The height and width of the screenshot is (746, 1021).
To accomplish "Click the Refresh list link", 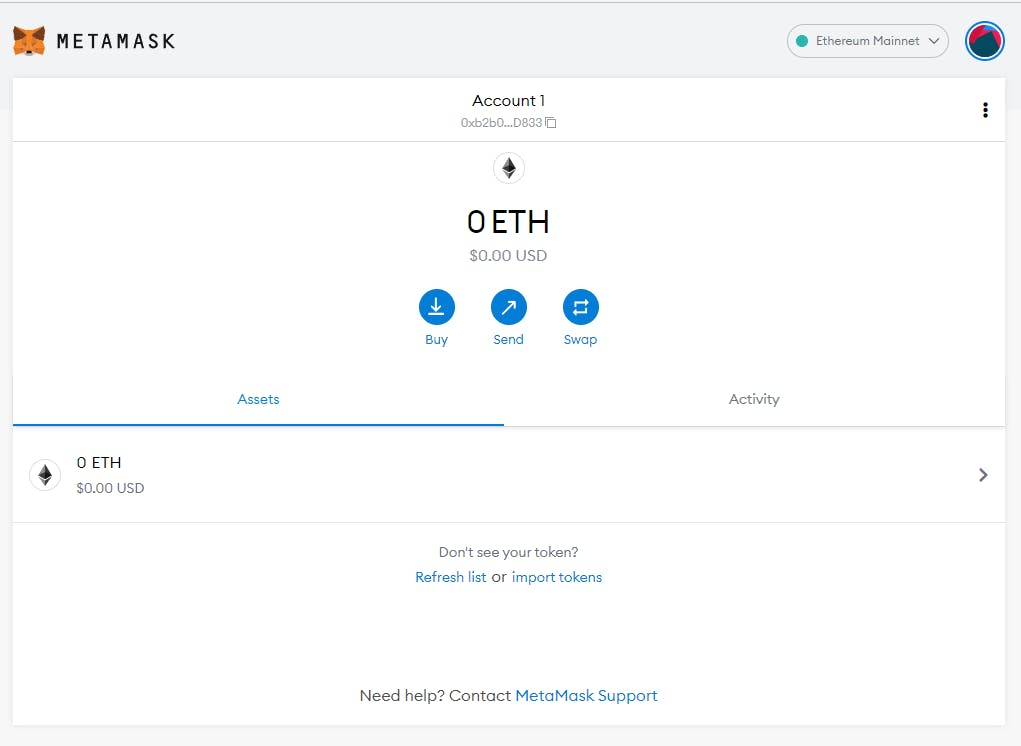I will [450, 577].
